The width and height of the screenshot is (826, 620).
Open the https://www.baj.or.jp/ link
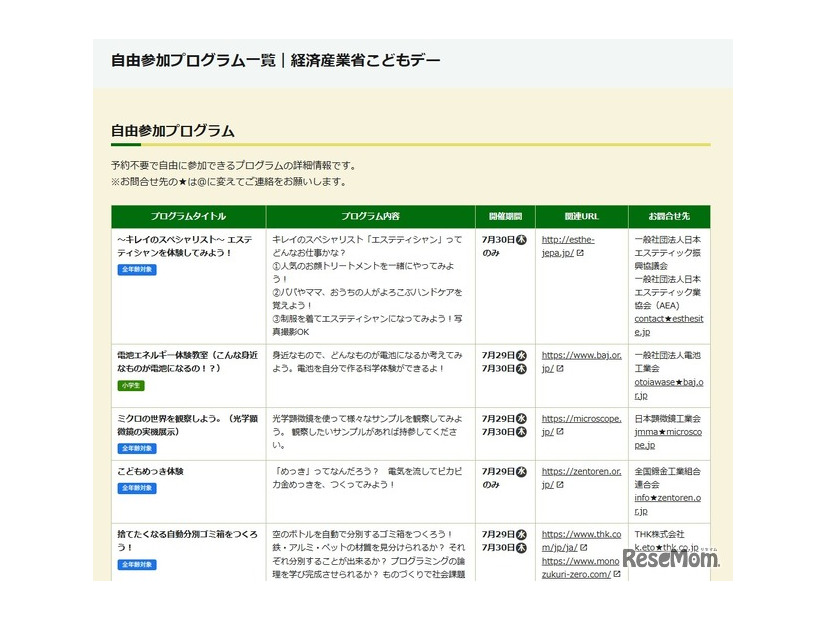click(x=581, y=361)
